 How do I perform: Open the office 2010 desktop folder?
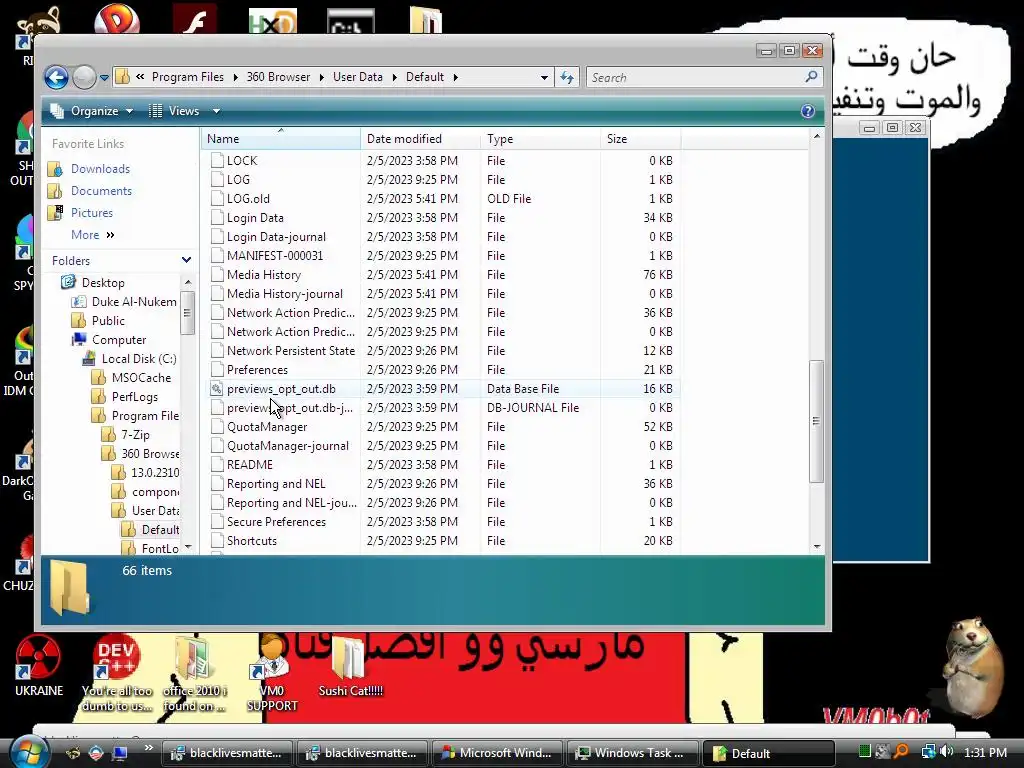(195, 673)
